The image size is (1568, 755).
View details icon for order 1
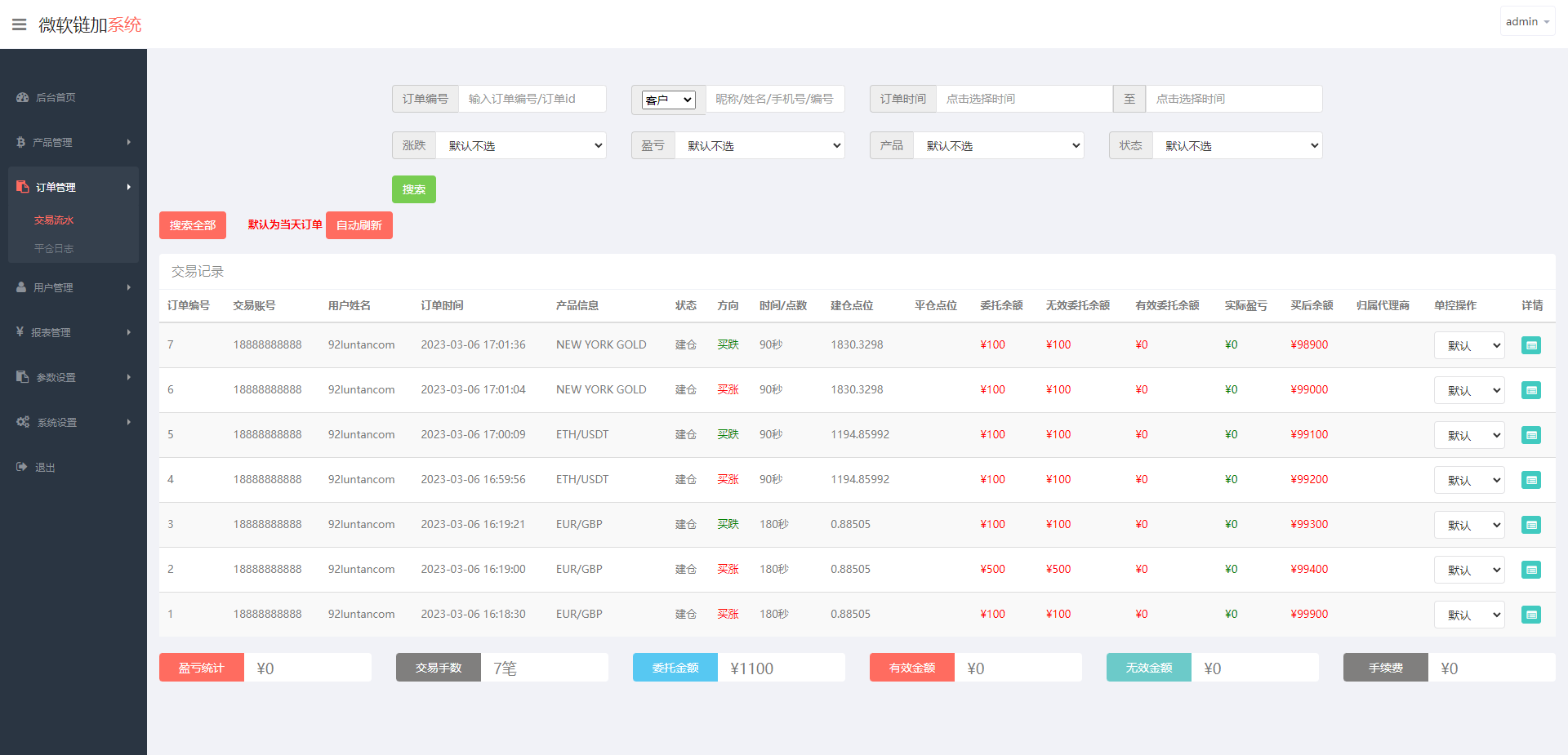coord(1530,615)
